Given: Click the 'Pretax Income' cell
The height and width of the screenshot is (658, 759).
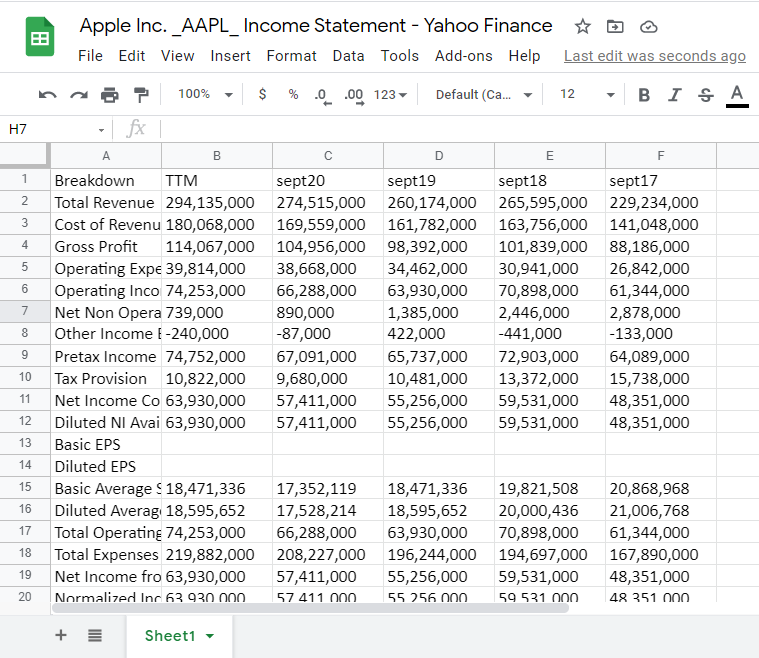Looking at the screenshot, I should 106,356.
